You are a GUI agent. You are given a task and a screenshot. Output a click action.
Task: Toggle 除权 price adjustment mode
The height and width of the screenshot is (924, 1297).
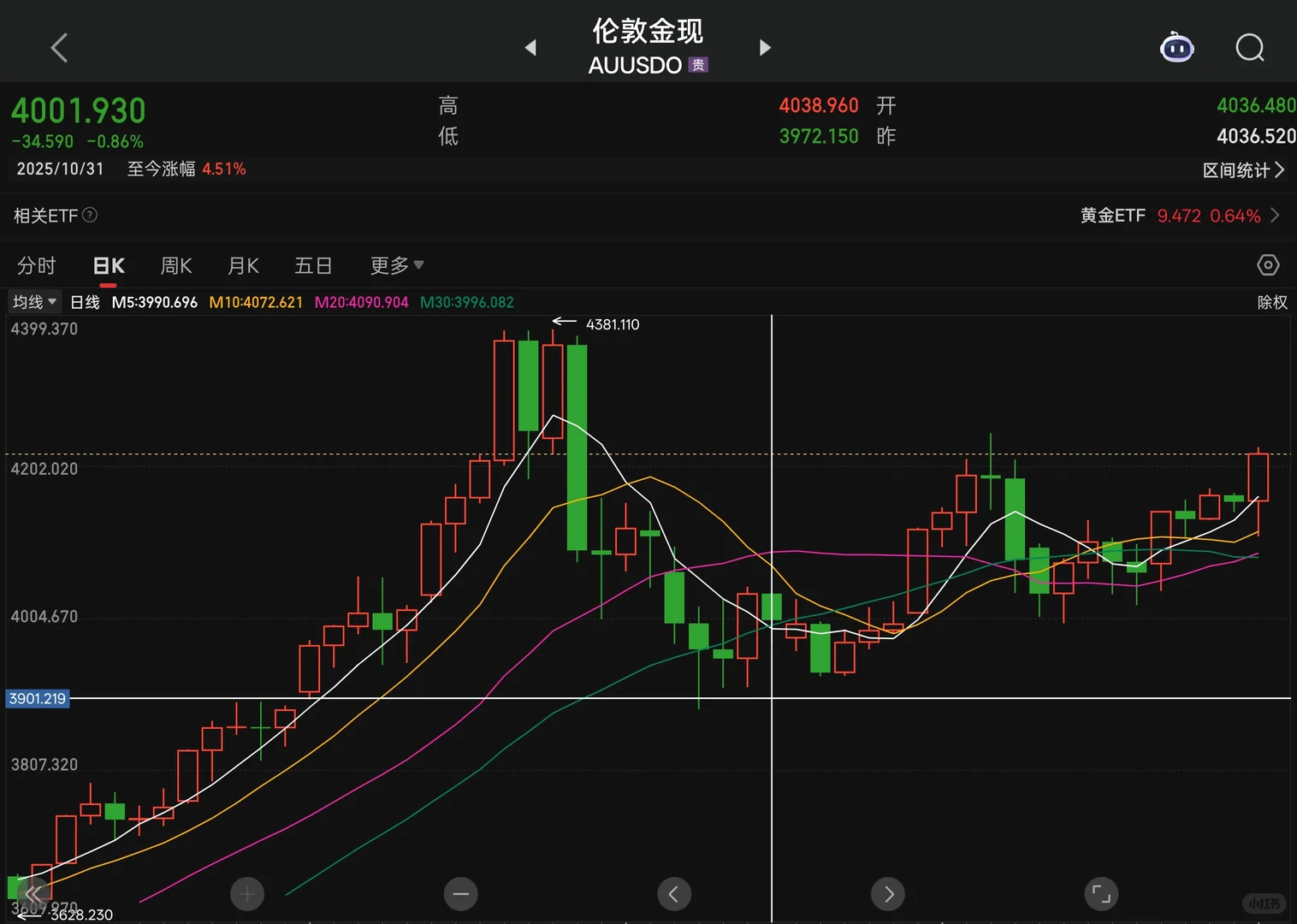[x=1273, y=301]
